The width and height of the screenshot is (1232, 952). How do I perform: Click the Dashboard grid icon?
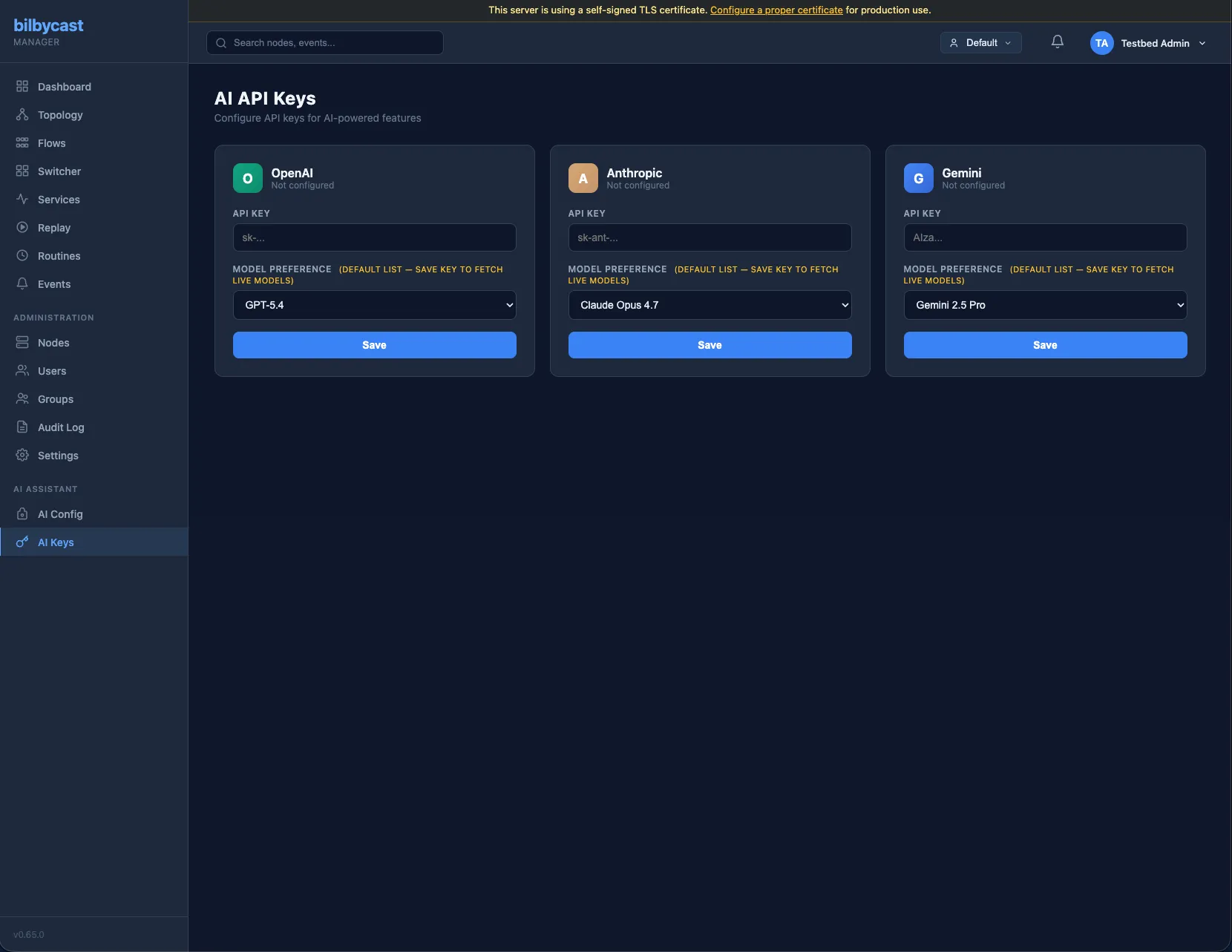pos(22,87)
